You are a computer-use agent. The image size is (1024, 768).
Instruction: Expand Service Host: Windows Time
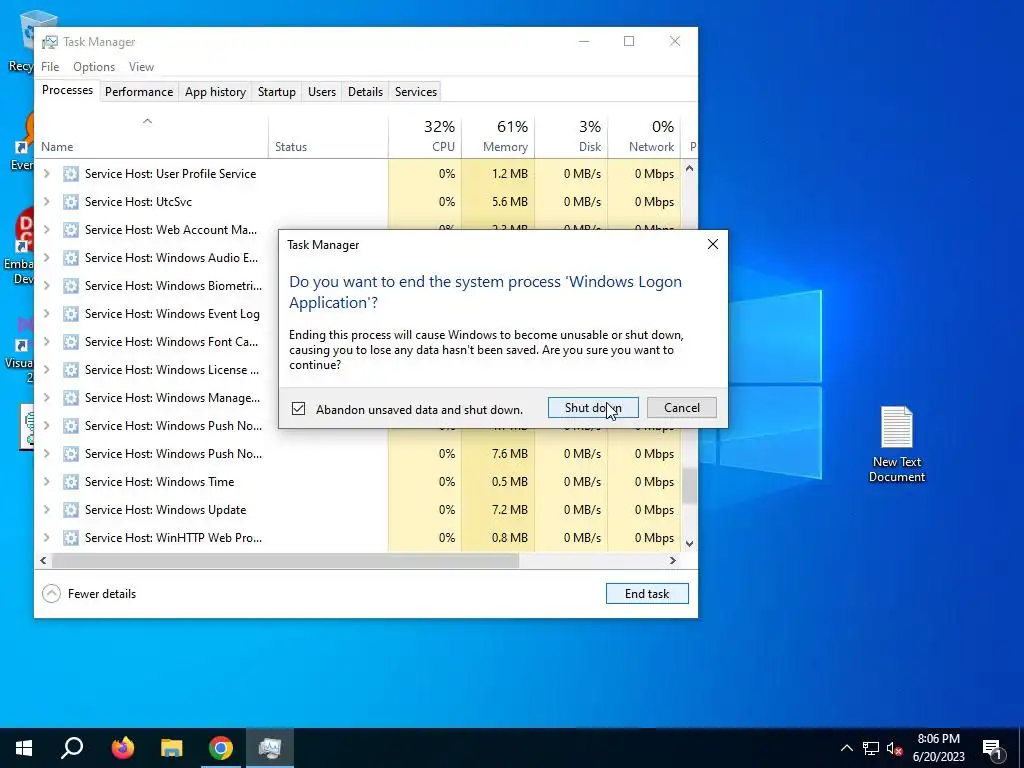coord(46,482)
